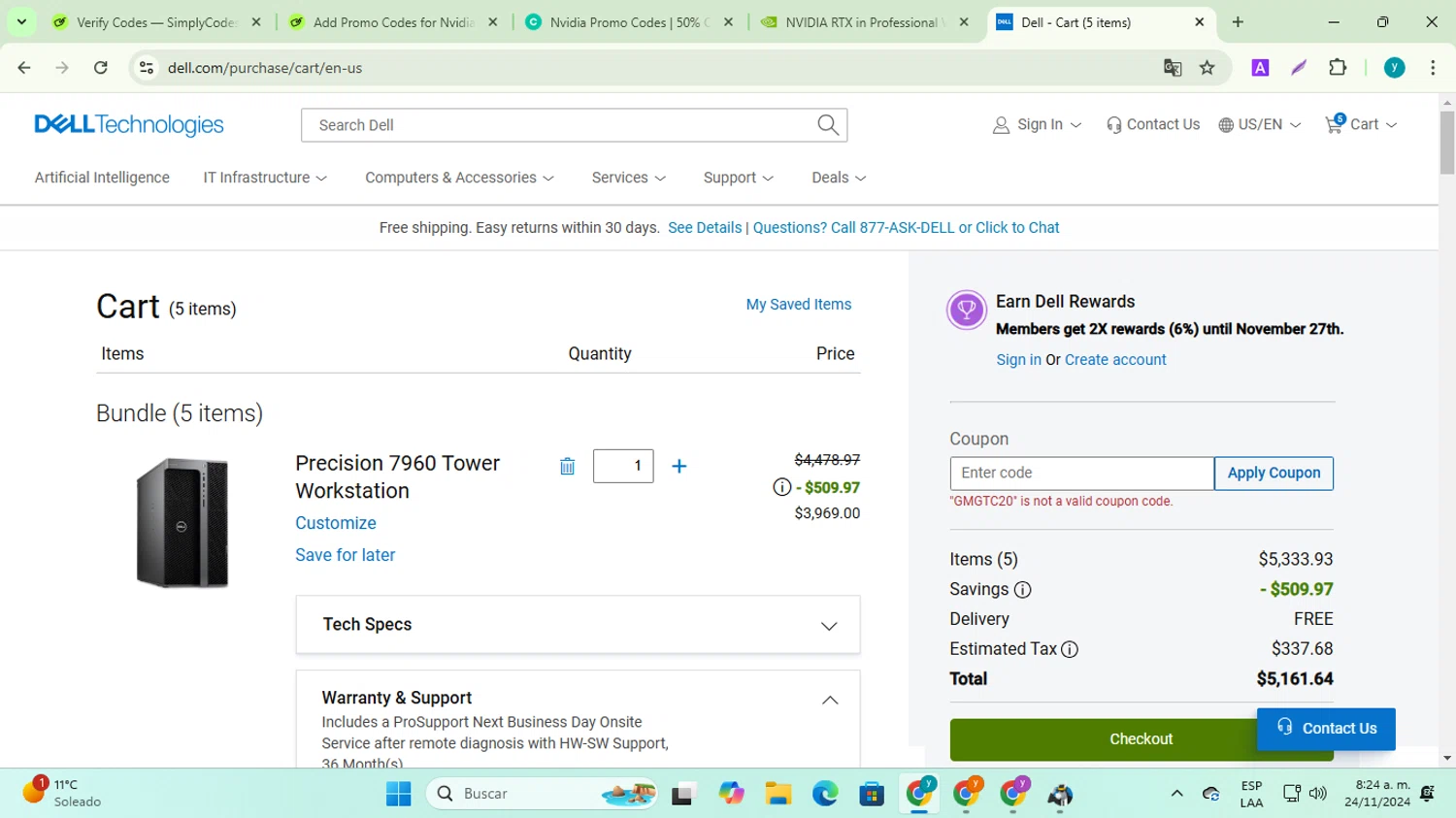Viewport: 1456px width, 818px height.
Task: Open a new browser tab
Action: pyautogui.click(x=1238, y=22)
